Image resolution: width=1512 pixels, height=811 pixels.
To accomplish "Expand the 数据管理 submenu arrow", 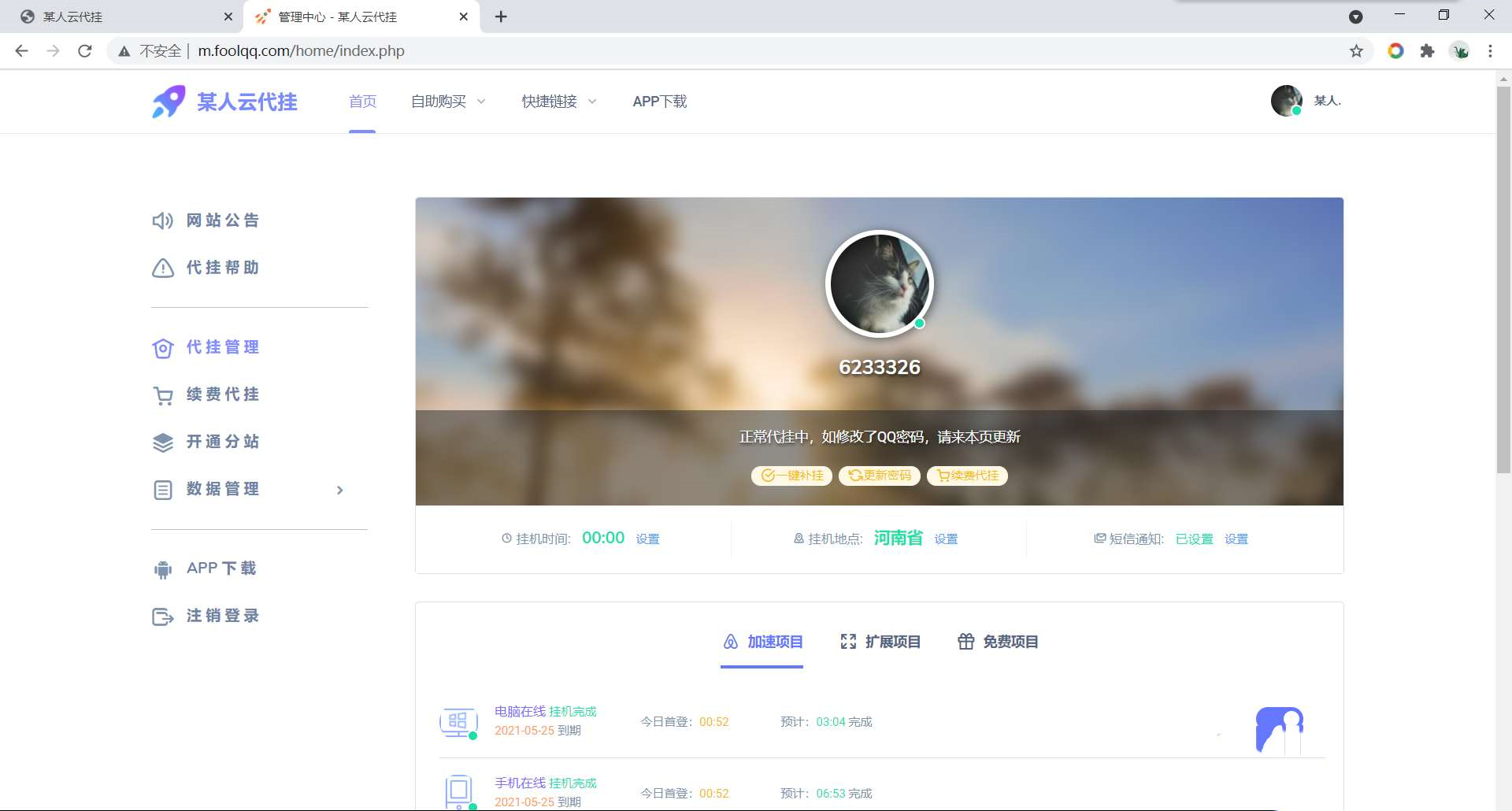I will [x=340, y=490].
